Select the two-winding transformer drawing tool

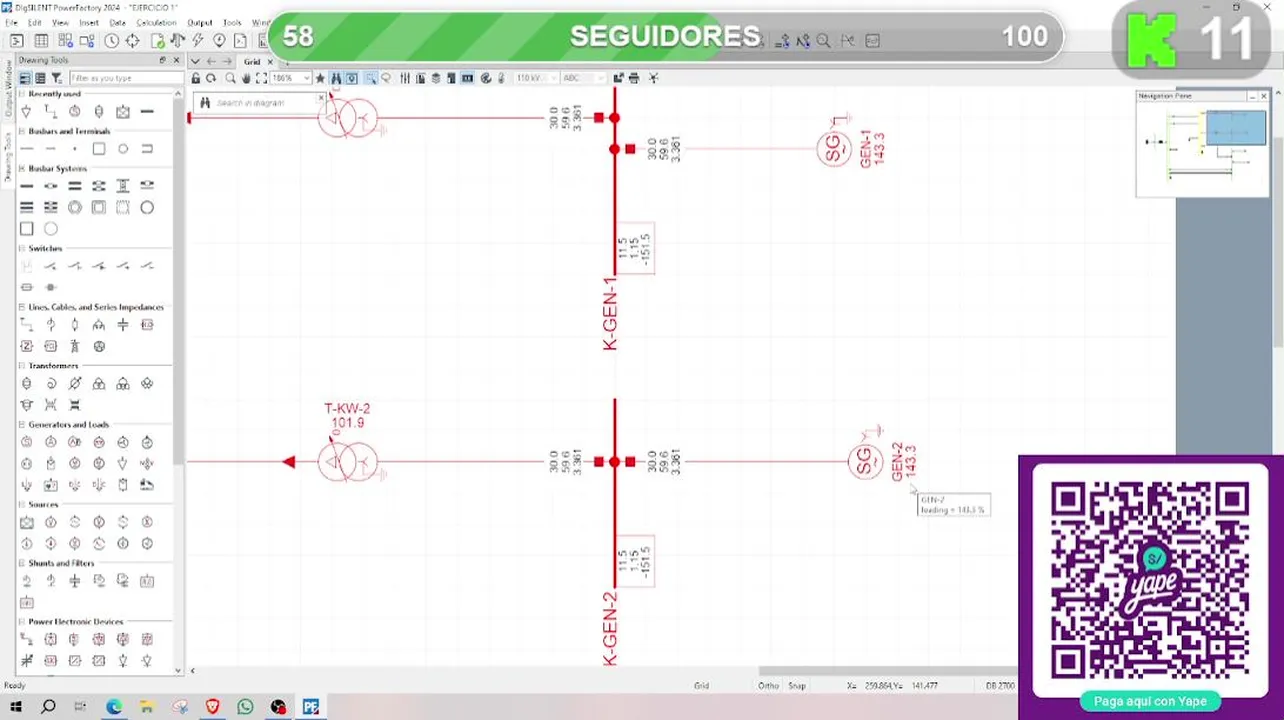pyautogui.click(x=27, y=384)
